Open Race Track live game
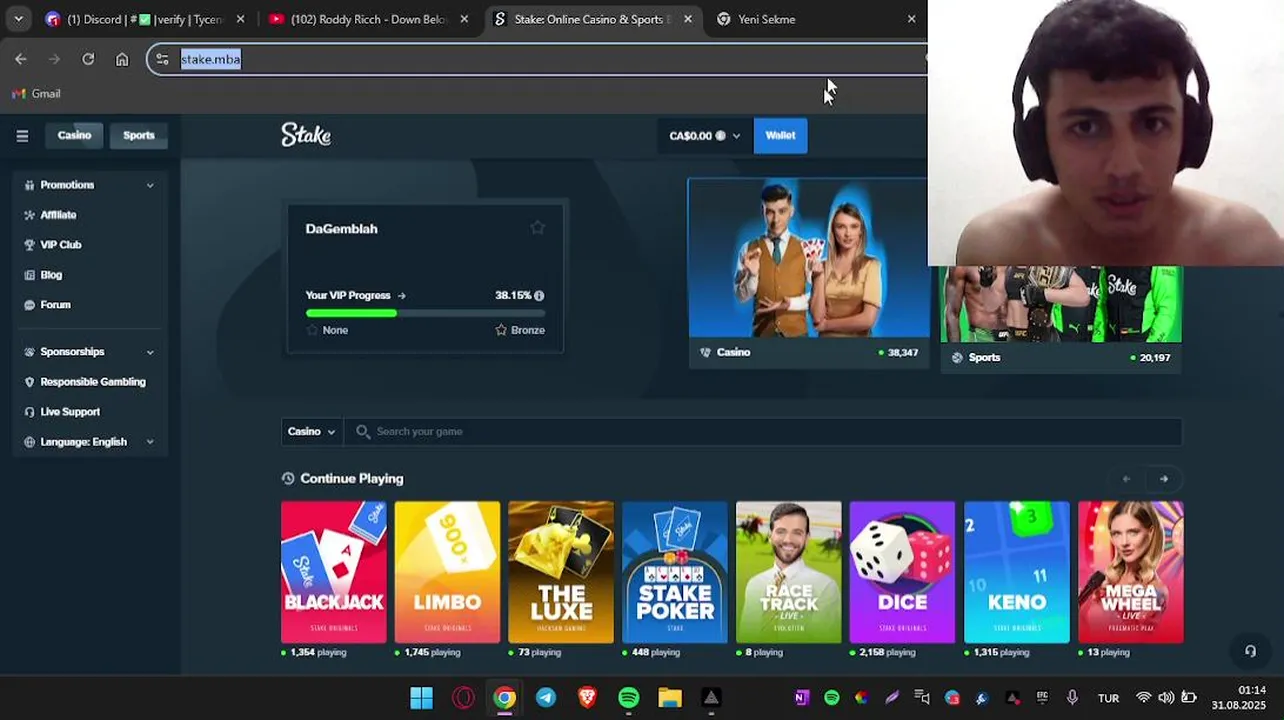This screenshot has height=720, width=1284. click(789, 572)
